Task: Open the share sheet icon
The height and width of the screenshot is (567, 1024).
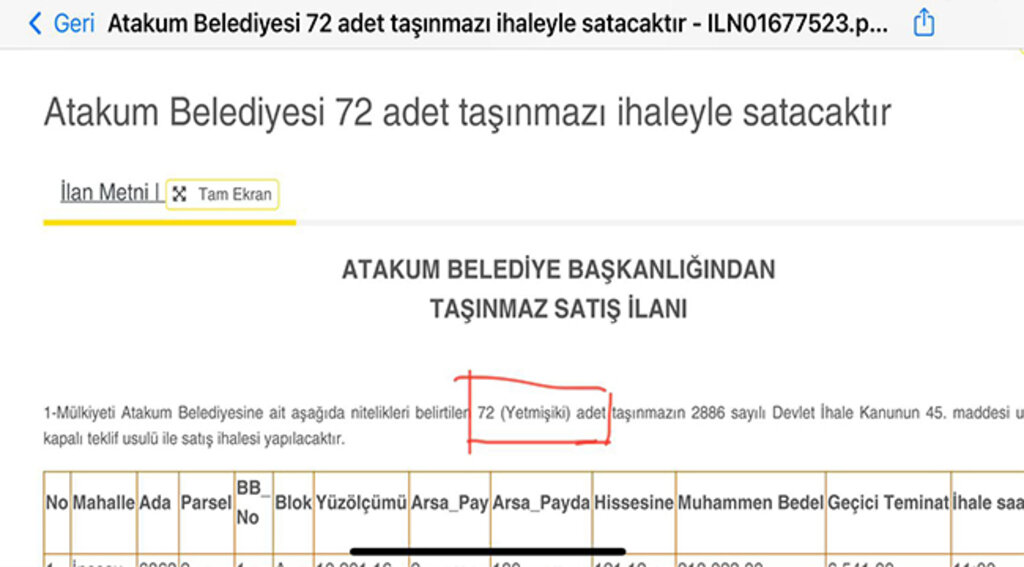Action: (x=923, y=22)
